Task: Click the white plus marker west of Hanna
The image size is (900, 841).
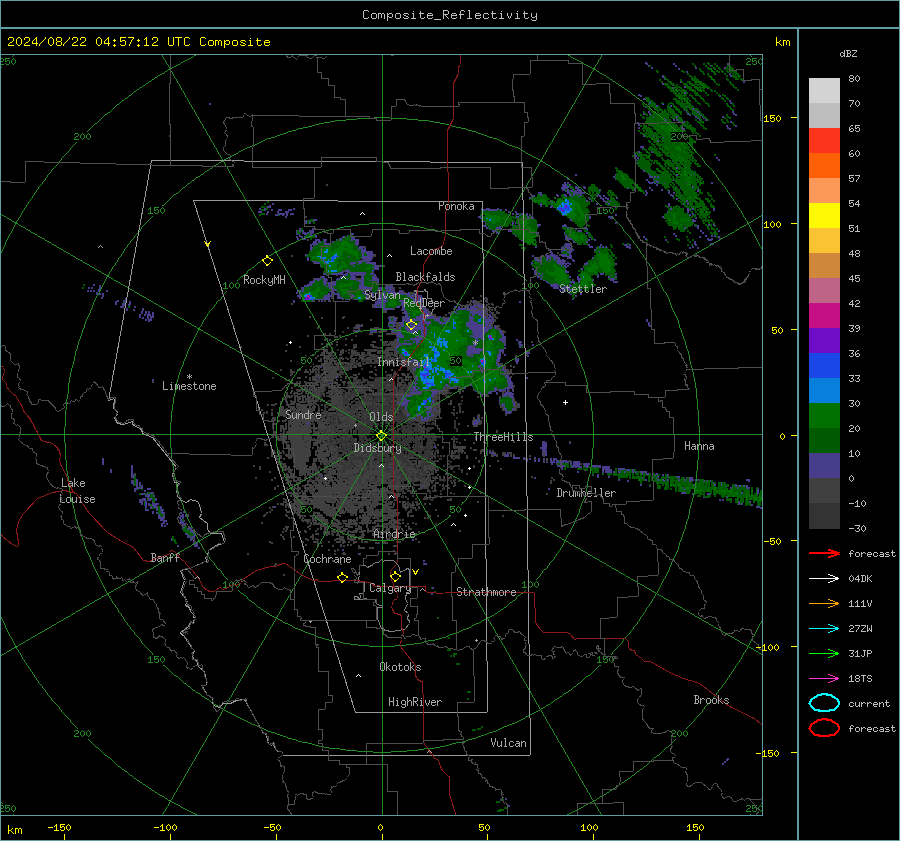Action: click(x=565, y=402)
